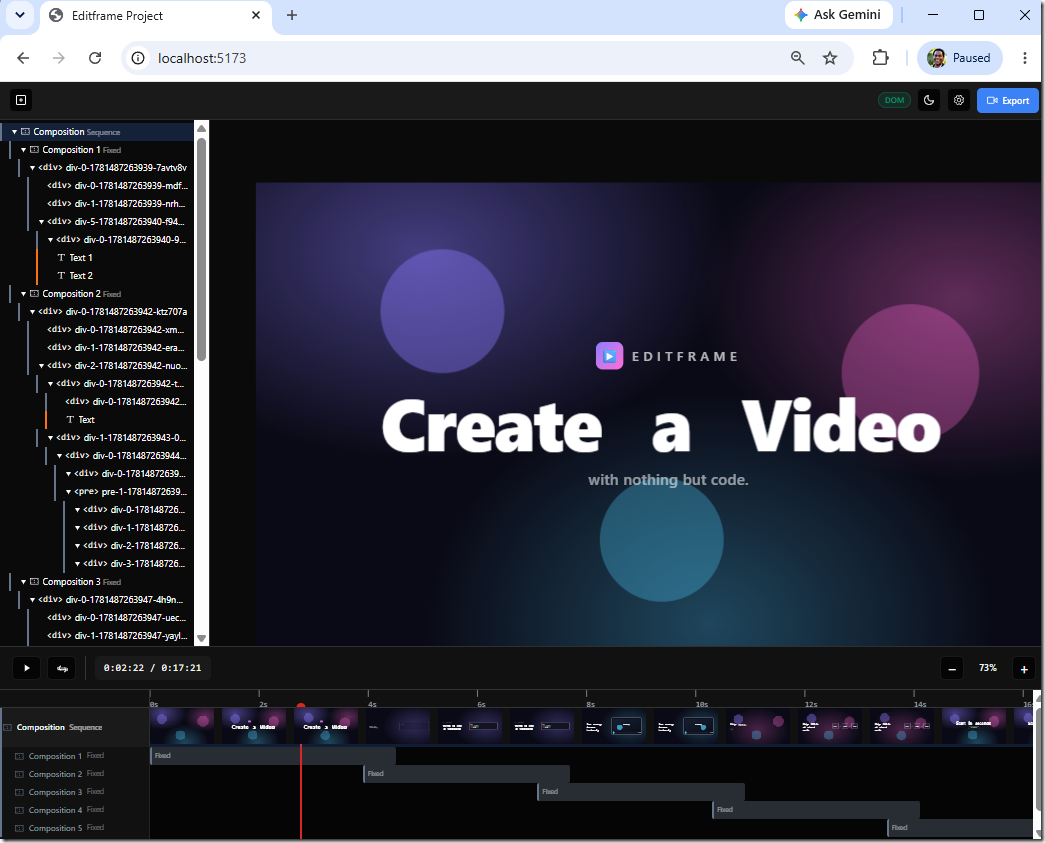This screenshot has width=1045, height=843.
Task: Play the composition preview
Action: click(x=27, y=668)
